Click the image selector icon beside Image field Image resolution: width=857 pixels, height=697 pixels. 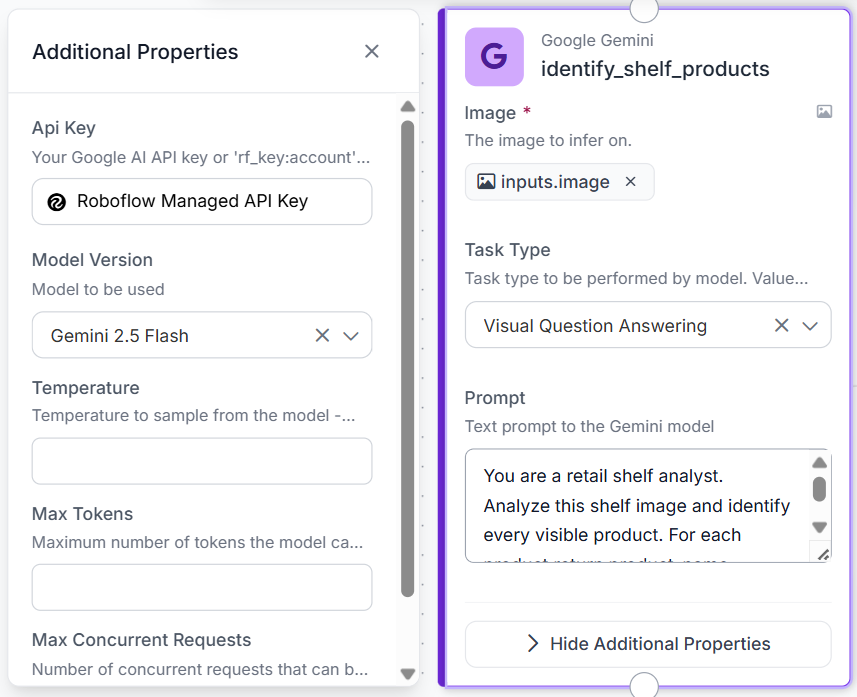(x=824, y=112)
